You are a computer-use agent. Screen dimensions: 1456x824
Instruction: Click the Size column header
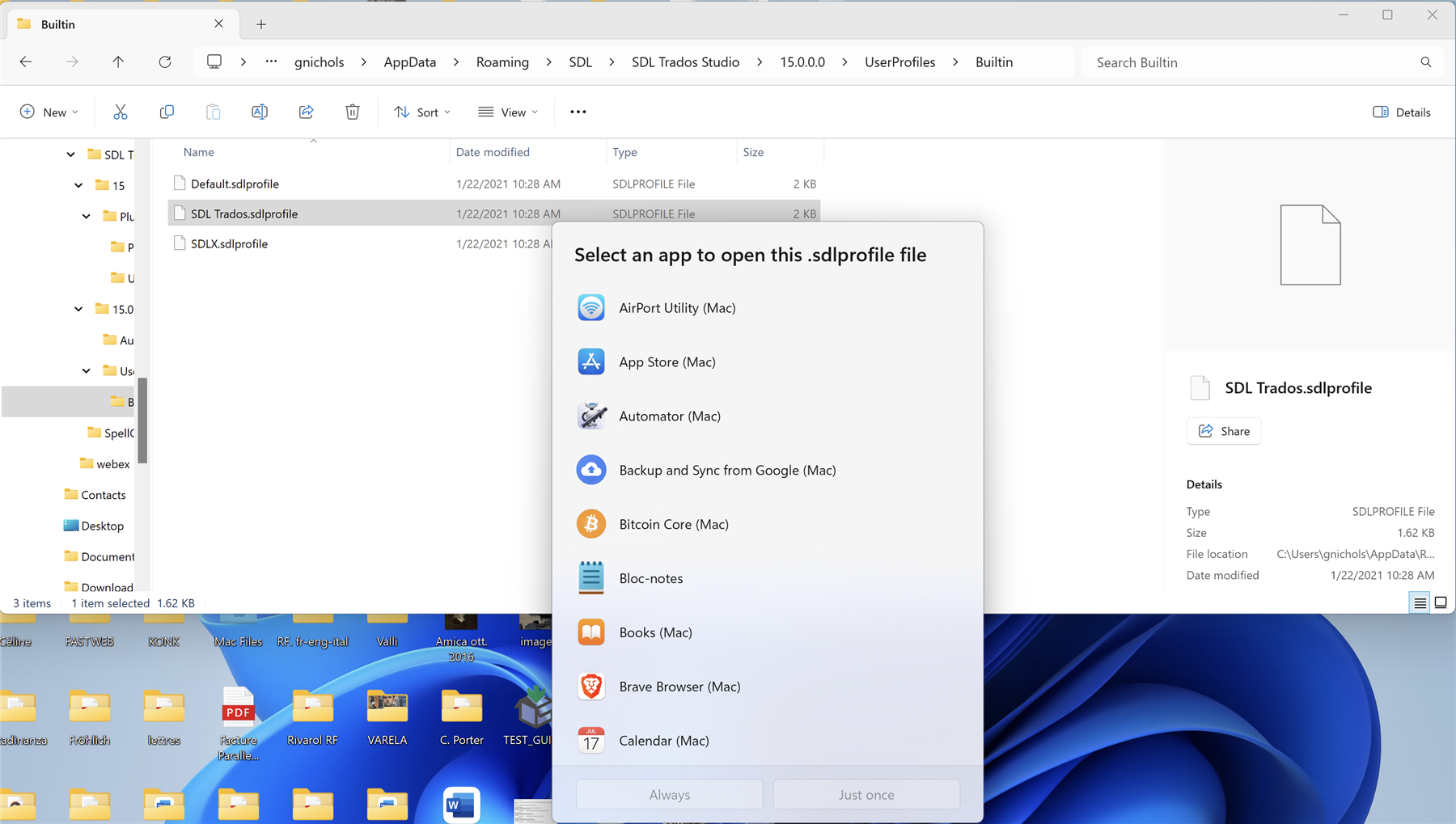[x=753, y=152]
